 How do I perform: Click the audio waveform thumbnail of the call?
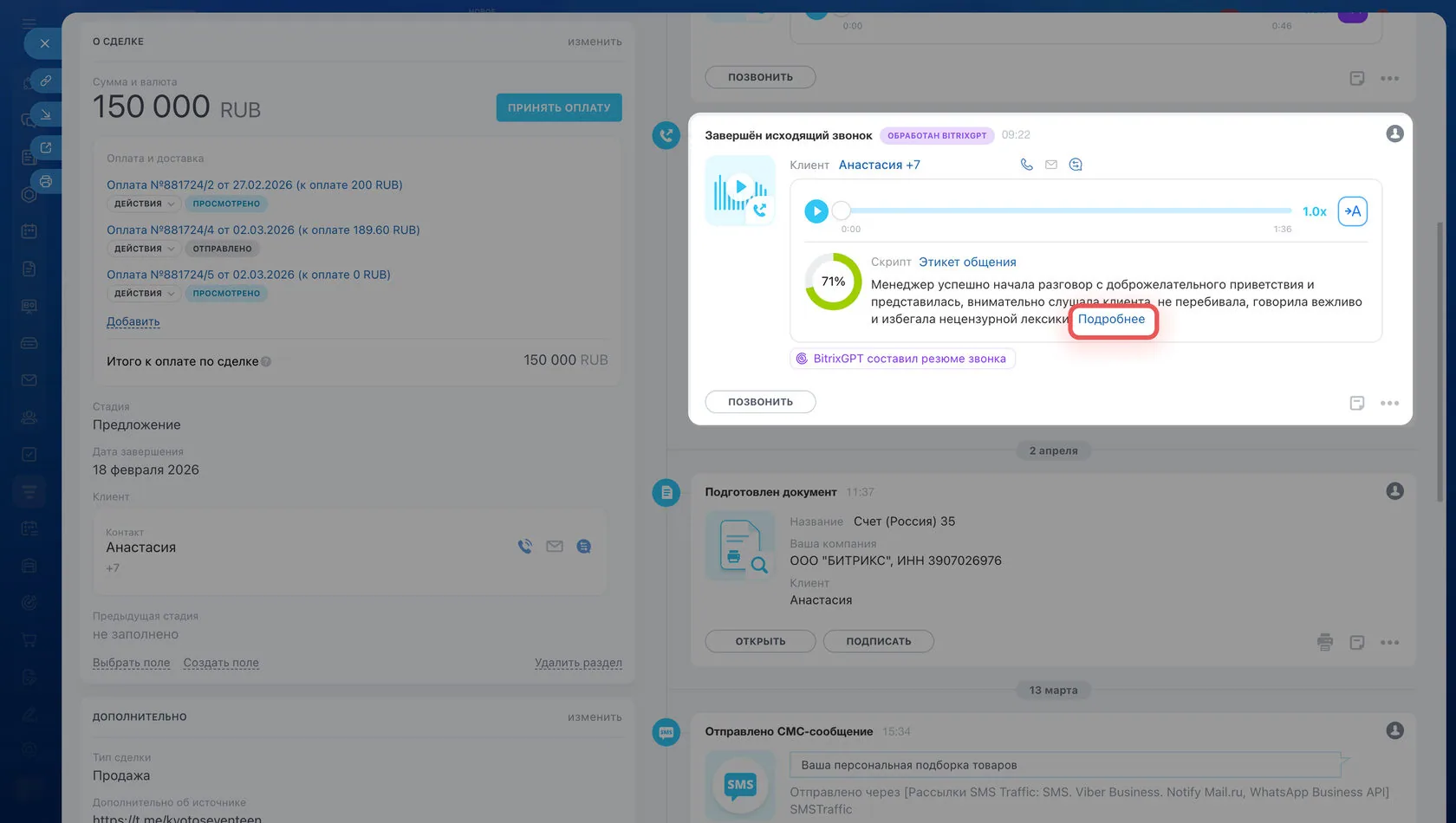pos(740,191)
